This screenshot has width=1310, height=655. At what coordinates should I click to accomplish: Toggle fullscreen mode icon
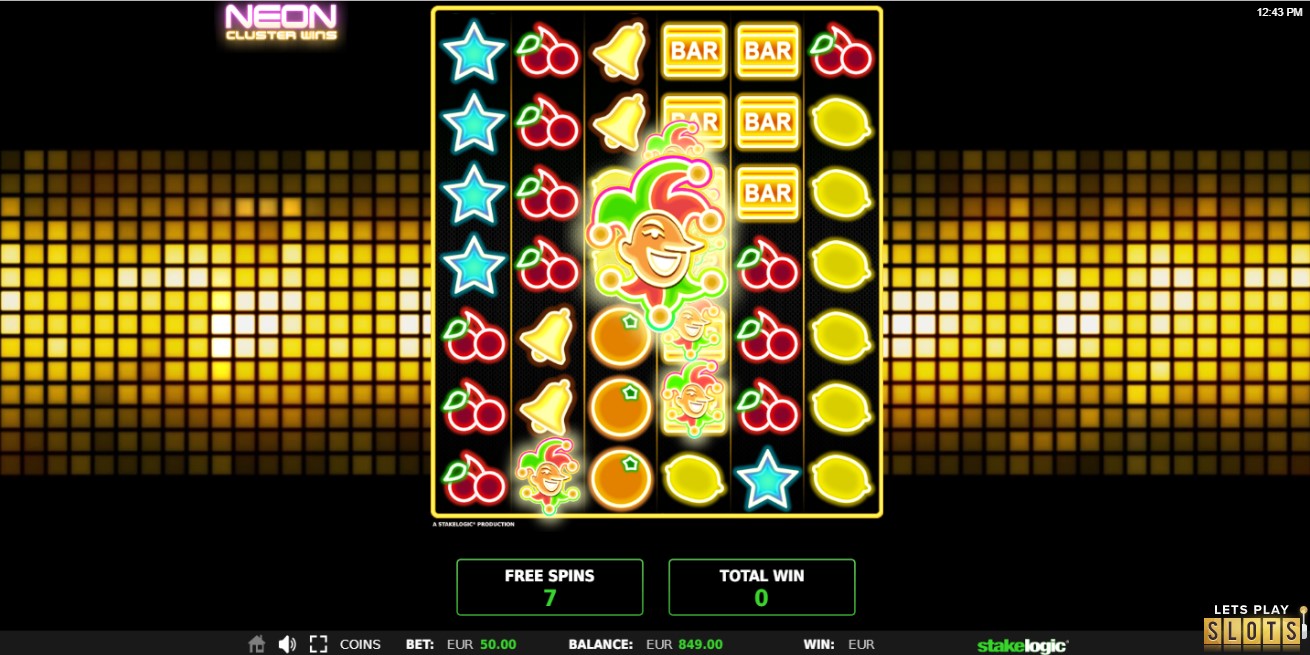point(318,644)
